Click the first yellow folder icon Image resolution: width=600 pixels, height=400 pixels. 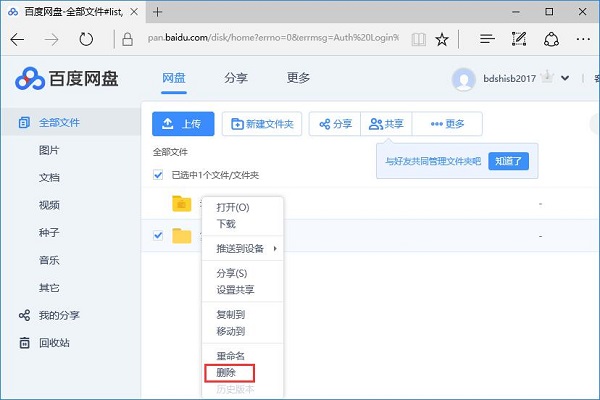[182, 204]
